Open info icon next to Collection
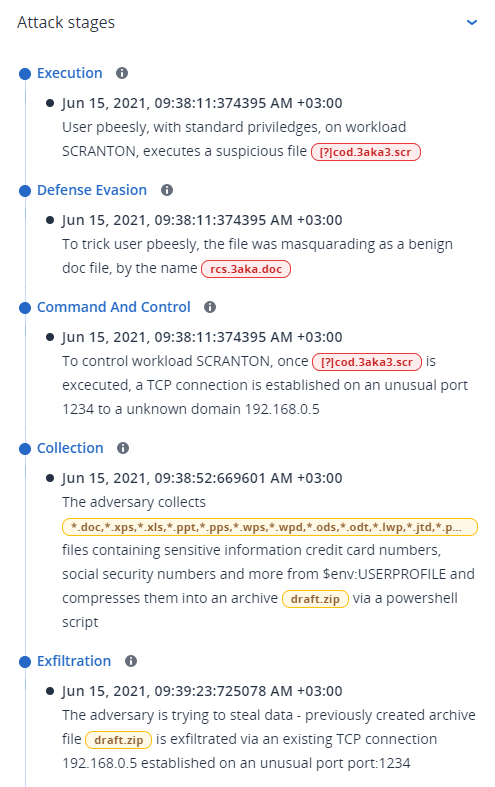Screen dimensions: 495x787 pos(122,448)
